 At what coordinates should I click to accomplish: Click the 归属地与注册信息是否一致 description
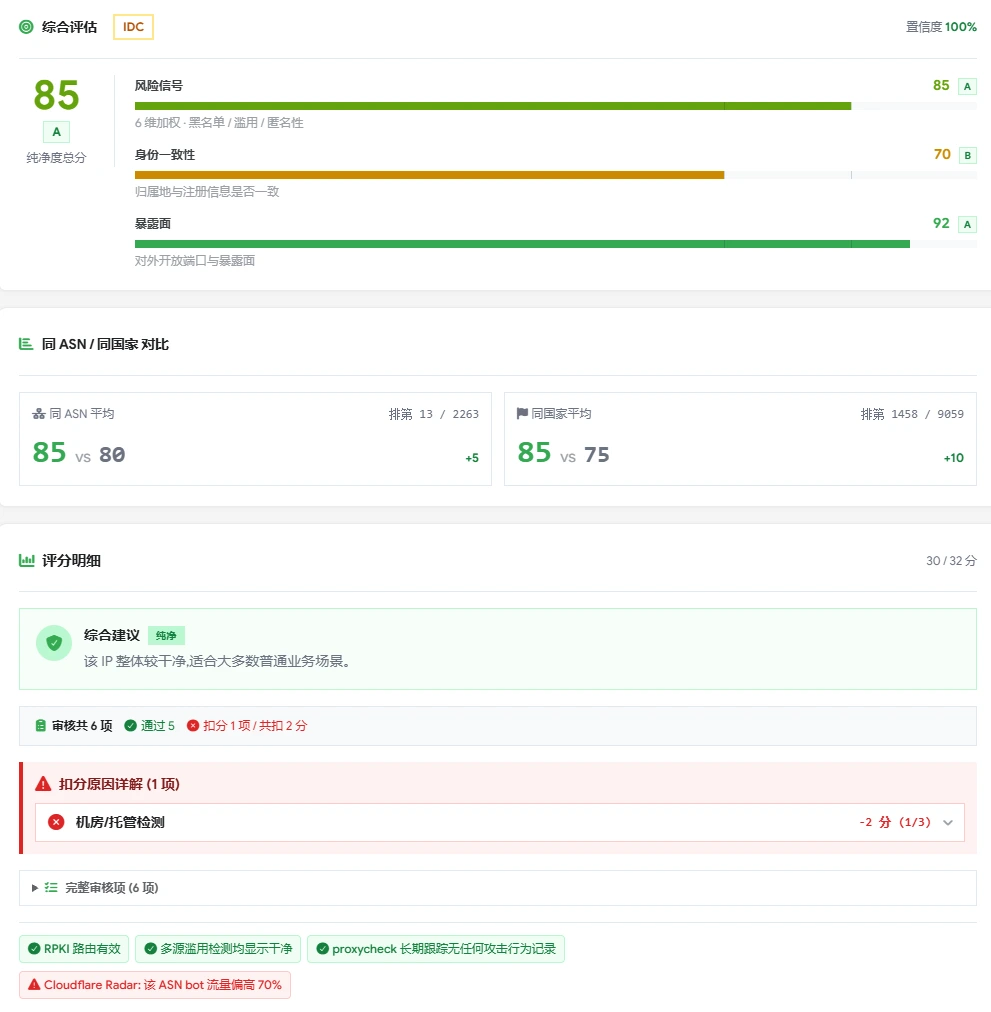click(207, 192)
